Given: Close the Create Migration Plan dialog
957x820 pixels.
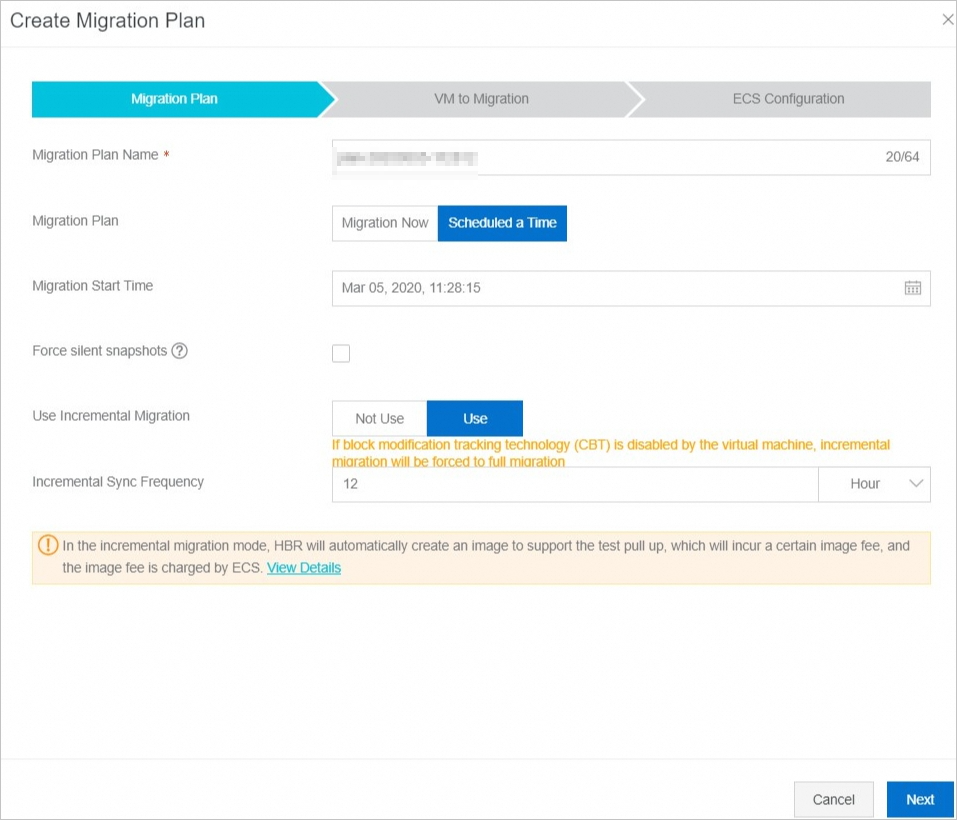Looking at the screenshot, I should [x=948, y=19].
